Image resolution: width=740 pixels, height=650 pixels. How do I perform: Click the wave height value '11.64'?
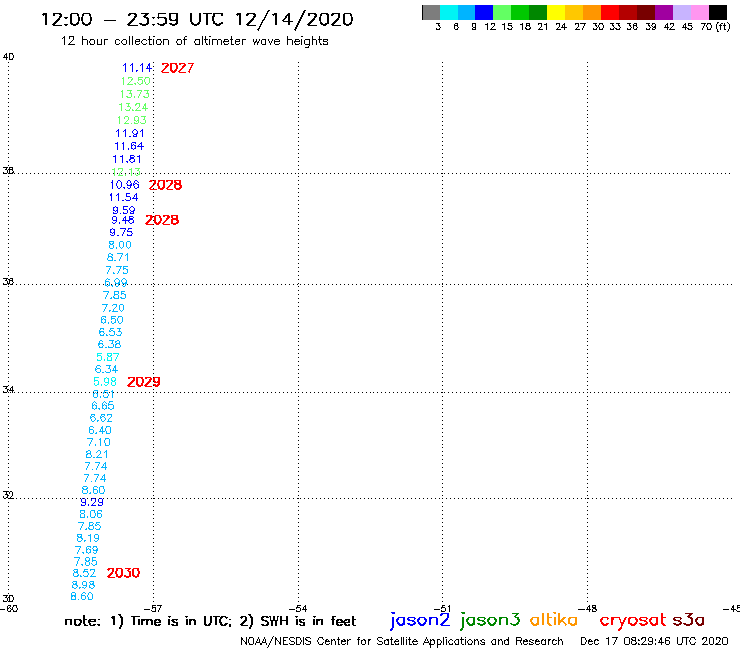click(x=129, y=146)
